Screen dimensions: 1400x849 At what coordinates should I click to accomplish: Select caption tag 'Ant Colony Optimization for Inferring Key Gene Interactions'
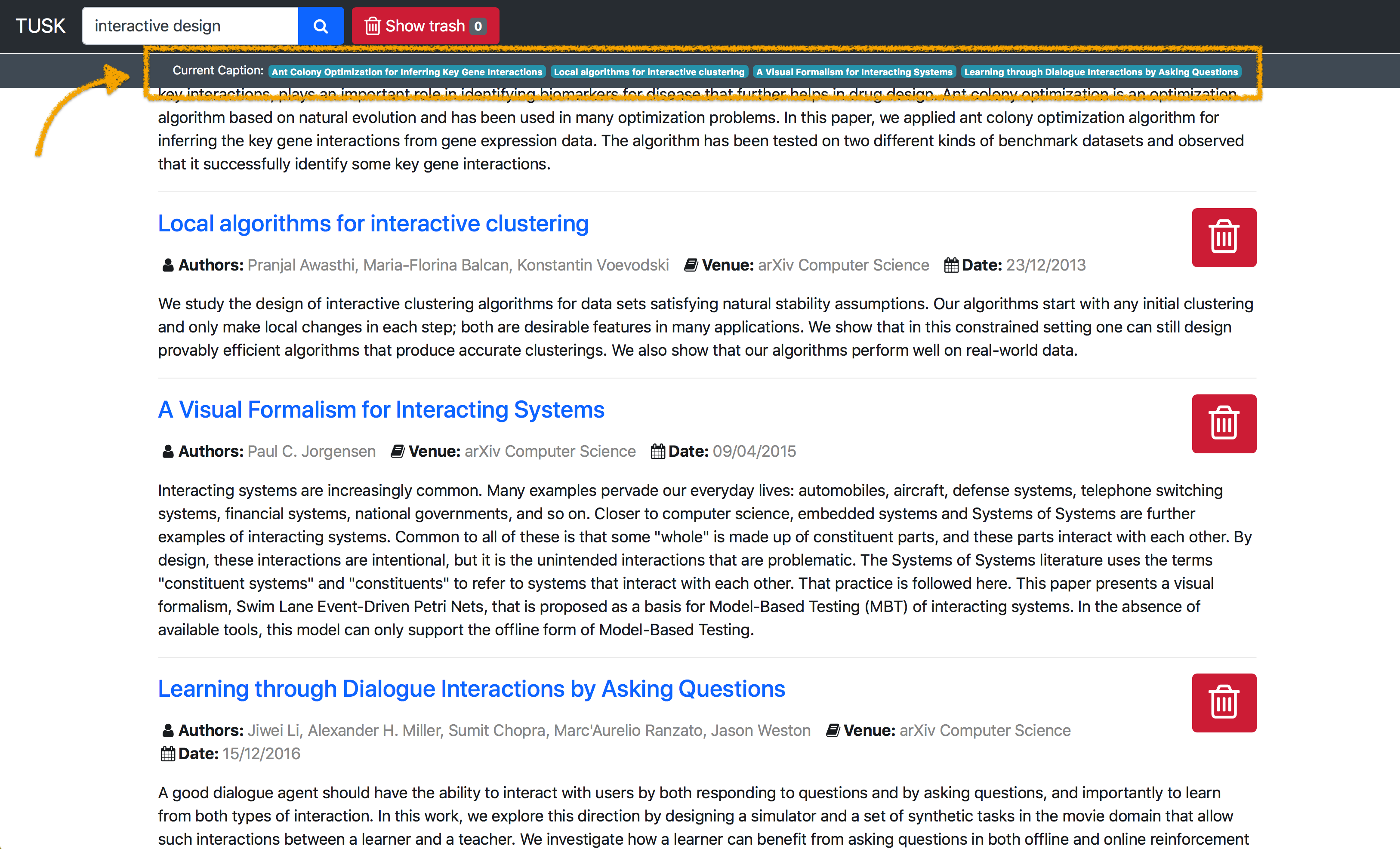pos(407,71)
